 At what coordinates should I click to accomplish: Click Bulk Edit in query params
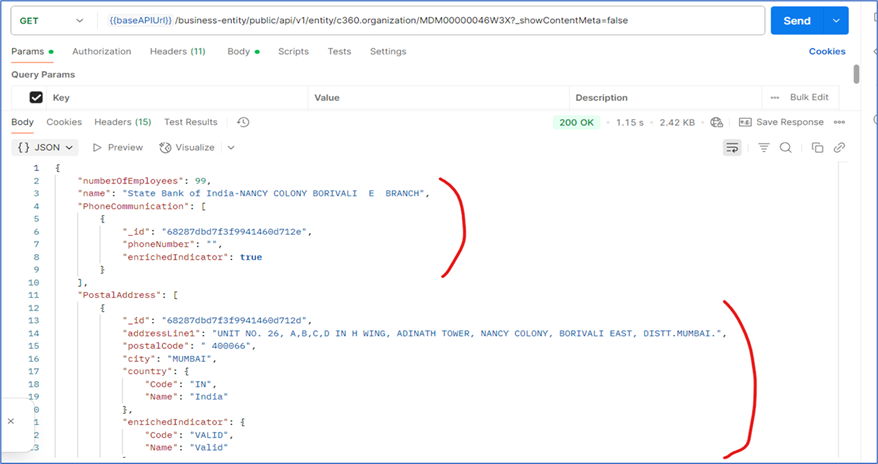click(x=808, y=98)
